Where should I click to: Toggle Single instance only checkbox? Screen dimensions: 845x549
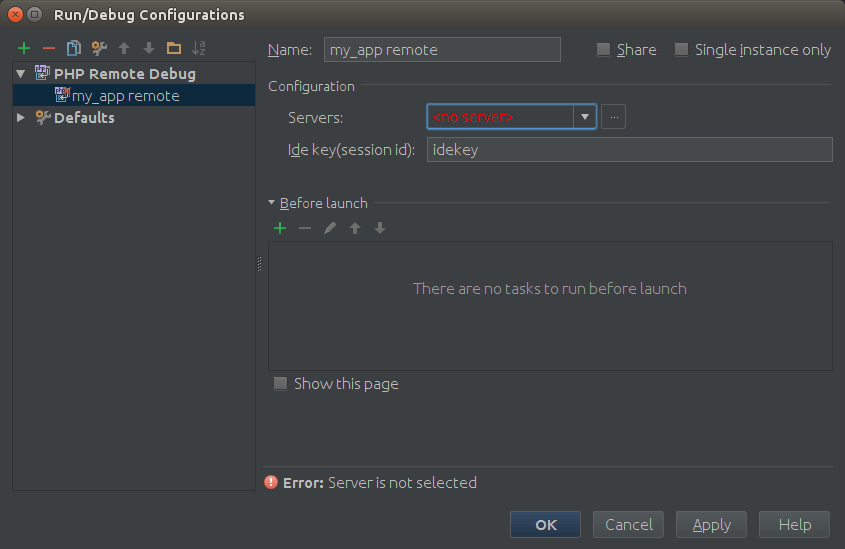[681, 50]
